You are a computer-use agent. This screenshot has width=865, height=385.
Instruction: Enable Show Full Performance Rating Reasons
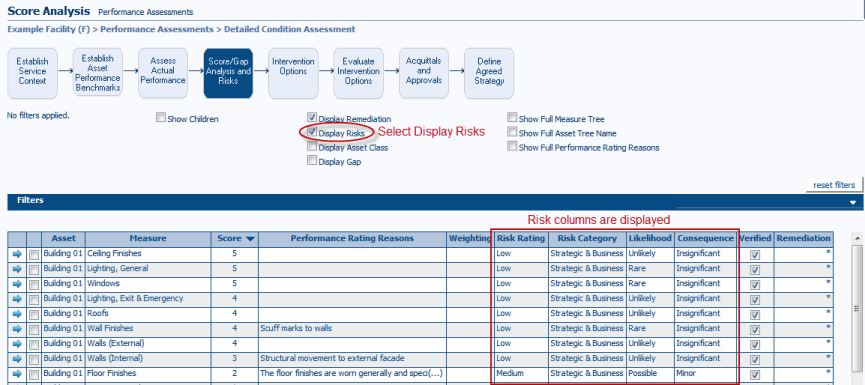click(512, 147)
